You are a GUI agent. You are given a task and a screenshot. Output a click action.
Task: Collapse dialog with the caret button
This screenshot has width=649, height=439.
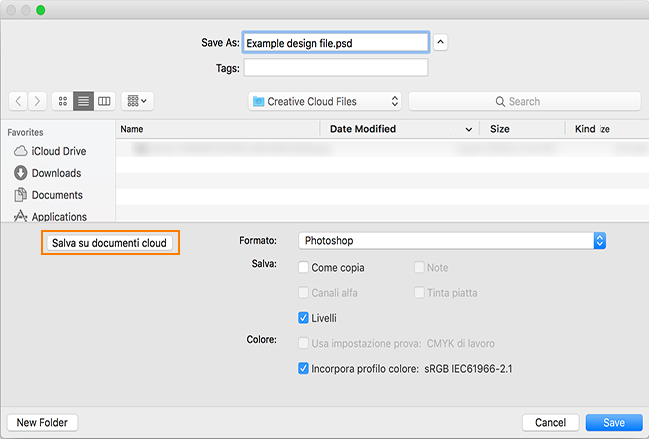click(440, 42)
